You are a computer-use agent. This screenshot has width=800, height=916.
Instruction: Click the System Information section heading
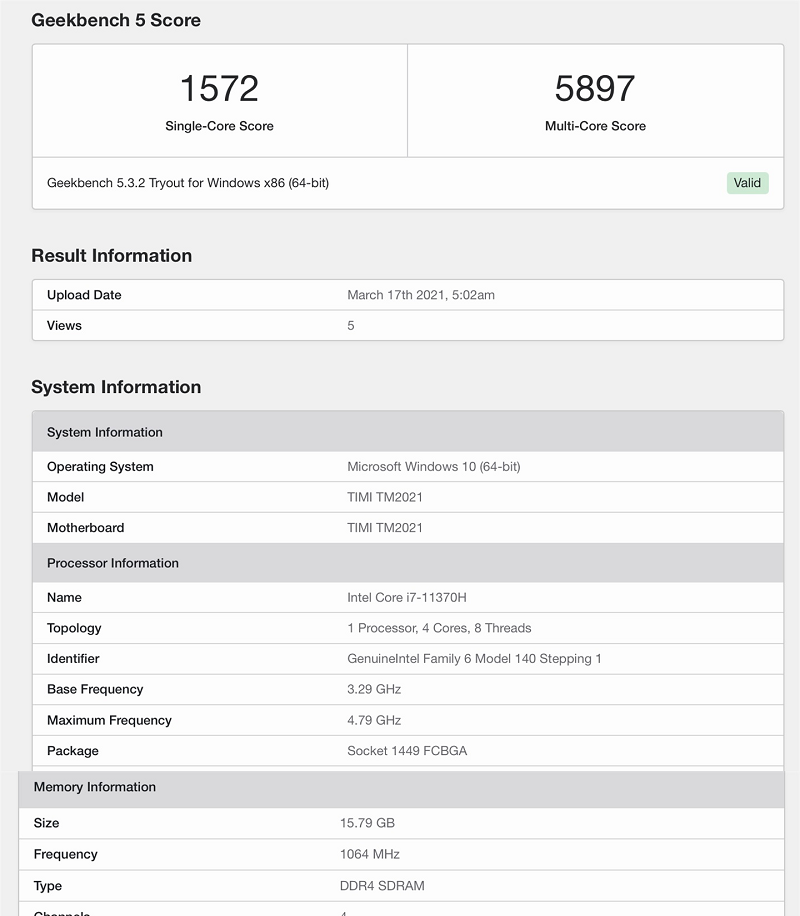tap(116, 387)
